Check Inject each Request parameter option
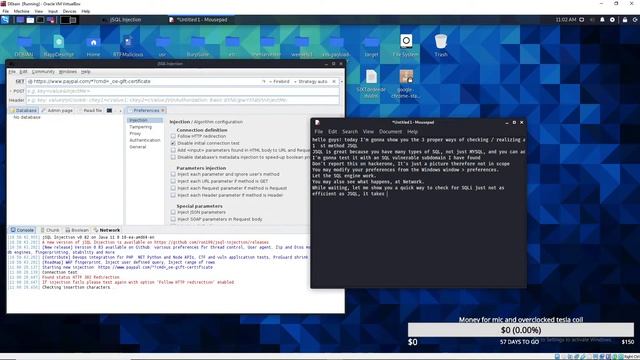 [173, 188]
